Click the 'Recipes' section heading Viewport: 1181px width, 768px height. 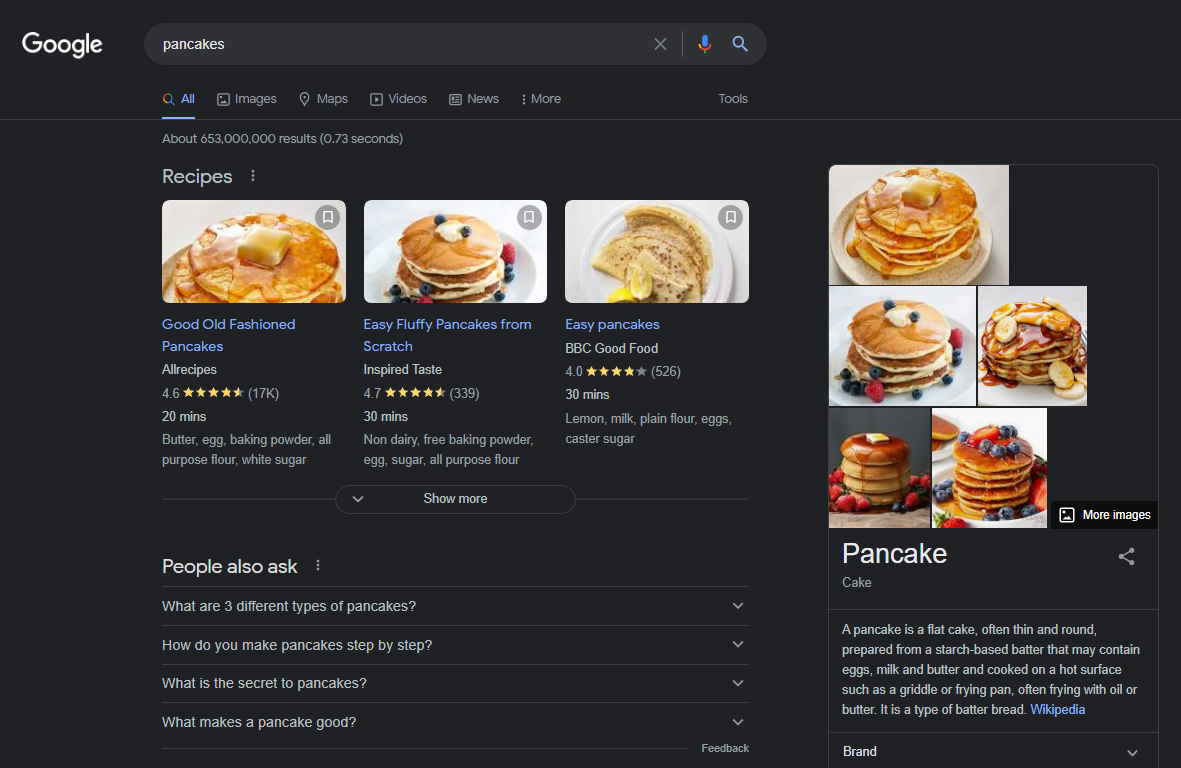click(x=197, y=176)
